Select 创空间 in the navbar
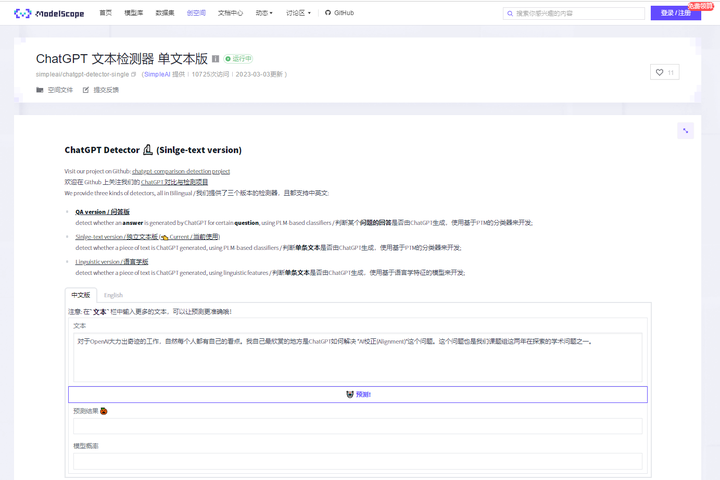 coord(196,13)
